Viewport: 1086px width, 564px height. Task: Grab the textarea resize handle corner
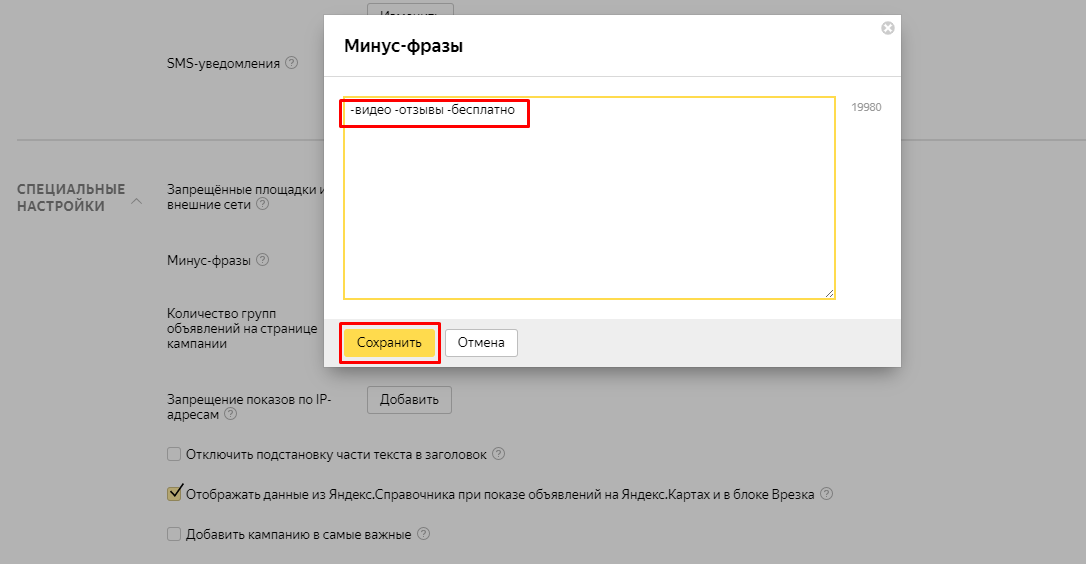(x=829, y=293)
